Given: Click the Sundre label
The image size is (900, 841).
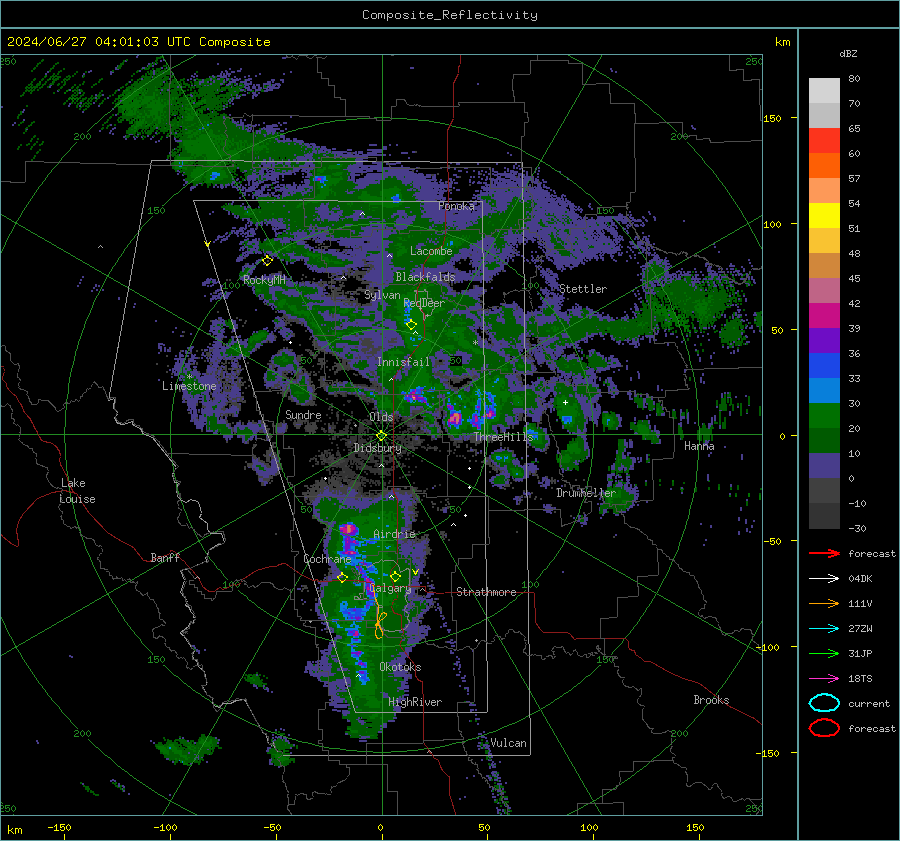Looking at the screenshot, I should tap(304, 414).
